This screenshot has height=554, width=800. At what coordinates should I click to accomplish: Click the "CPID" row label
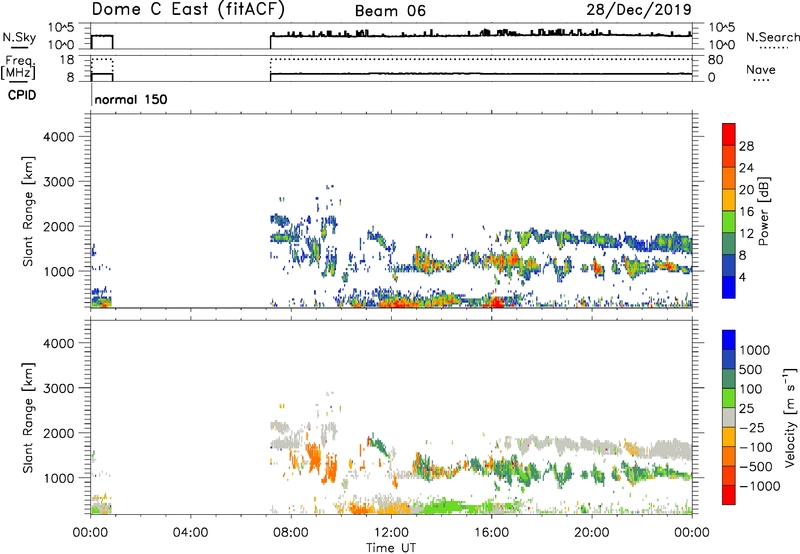pos(22,95)
